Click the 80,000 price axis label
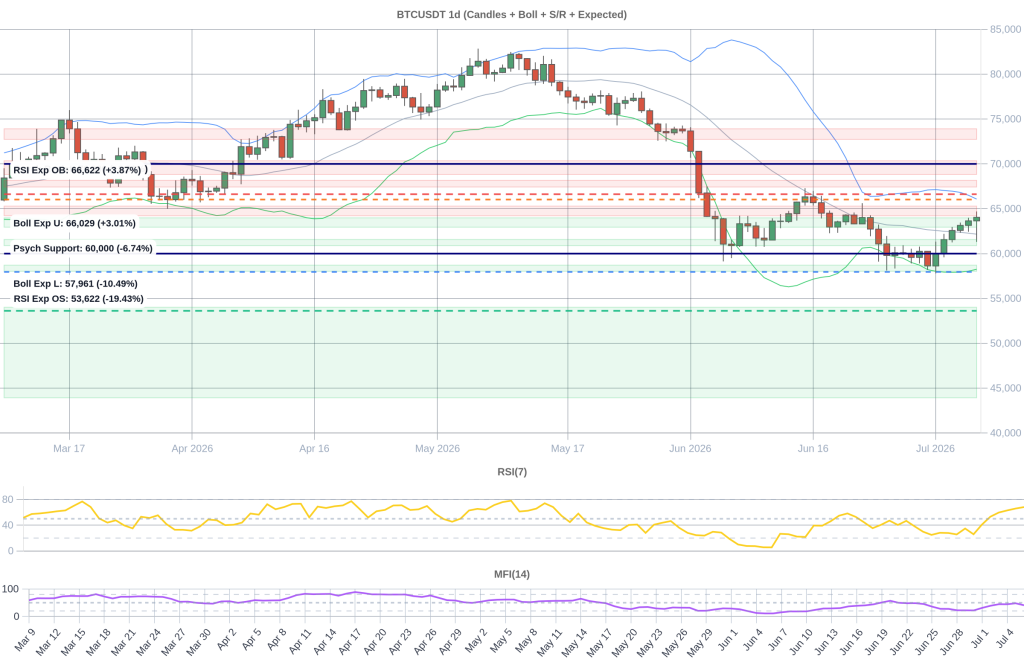1024x662 pixels. click(x=1006, y=74)
